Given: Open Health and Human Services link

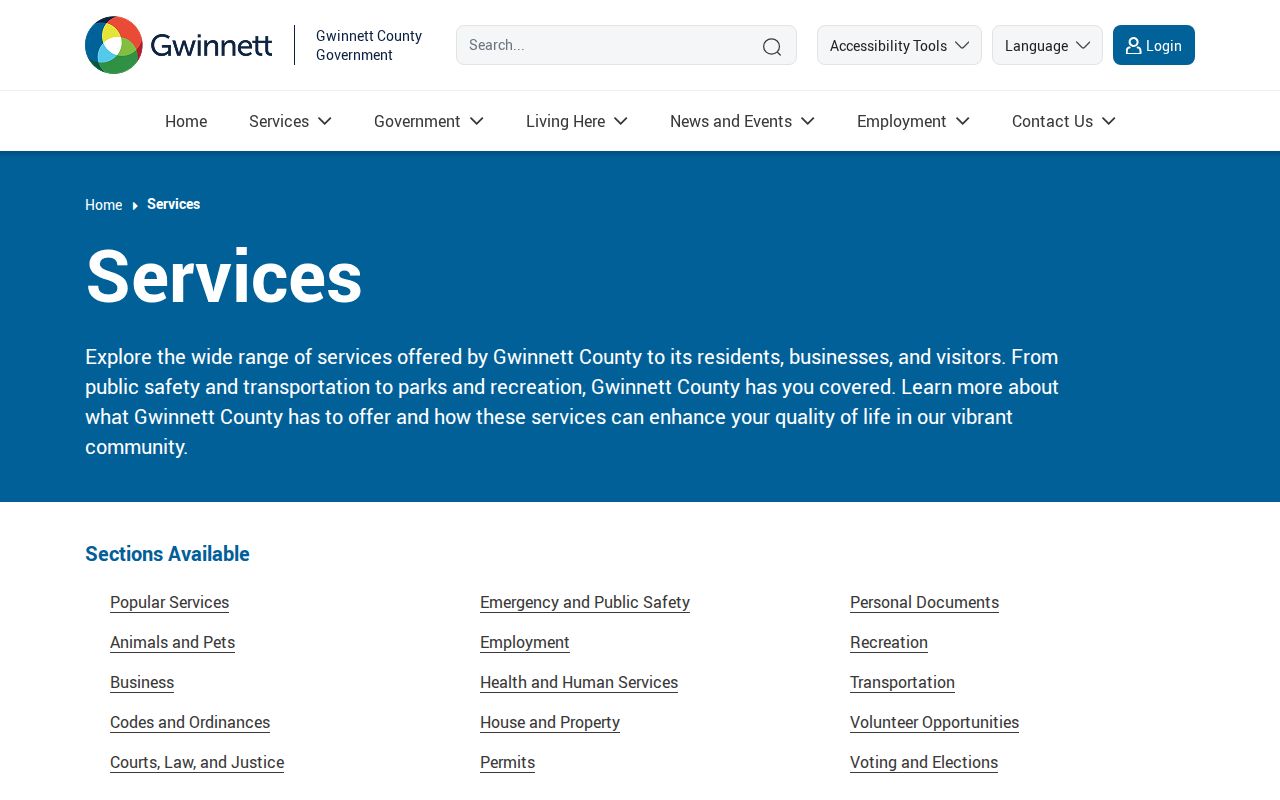Looking at the screenshot, I should (x=579, y=682).
